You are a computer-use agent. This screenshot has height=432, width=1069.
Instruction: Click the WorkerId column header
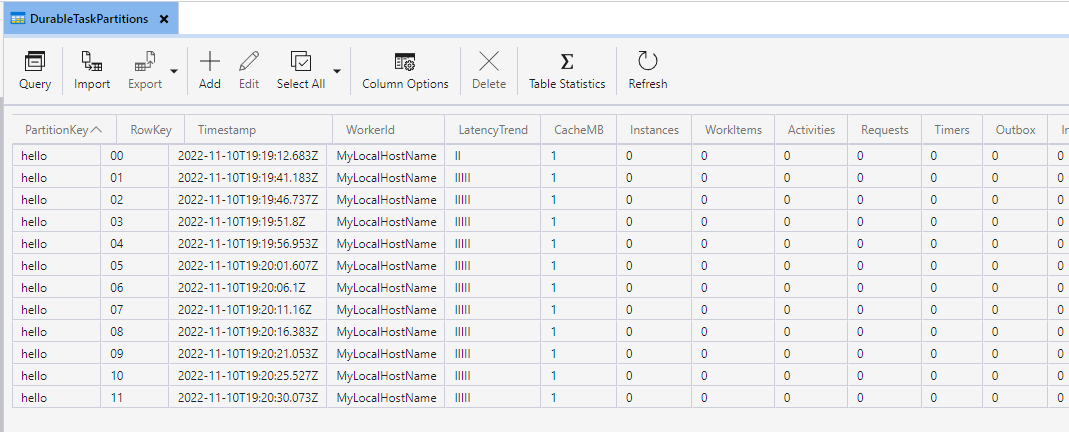coord(370,130)
